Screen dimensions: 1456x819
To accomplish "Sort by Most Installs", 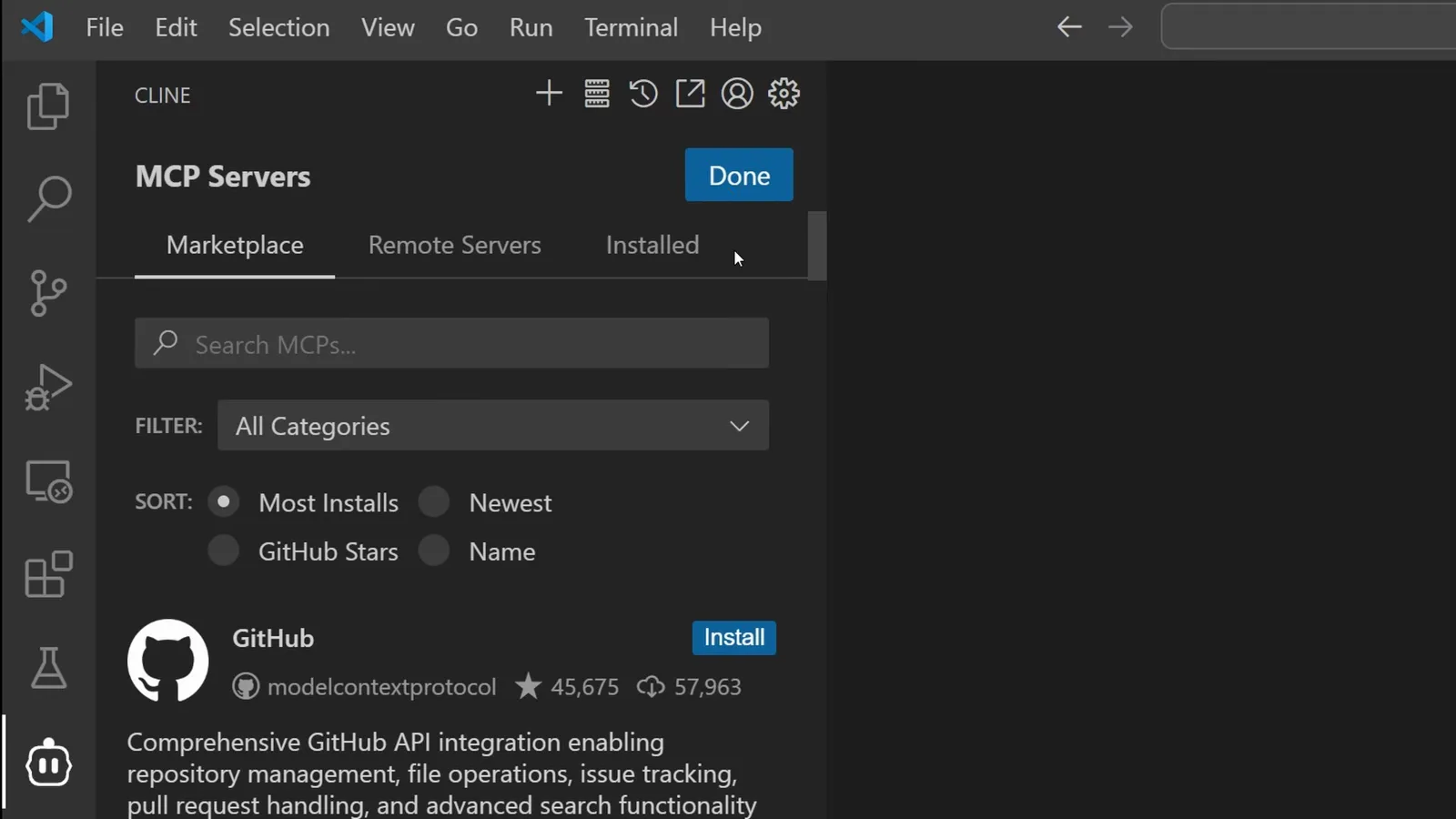I will [223, 502].
